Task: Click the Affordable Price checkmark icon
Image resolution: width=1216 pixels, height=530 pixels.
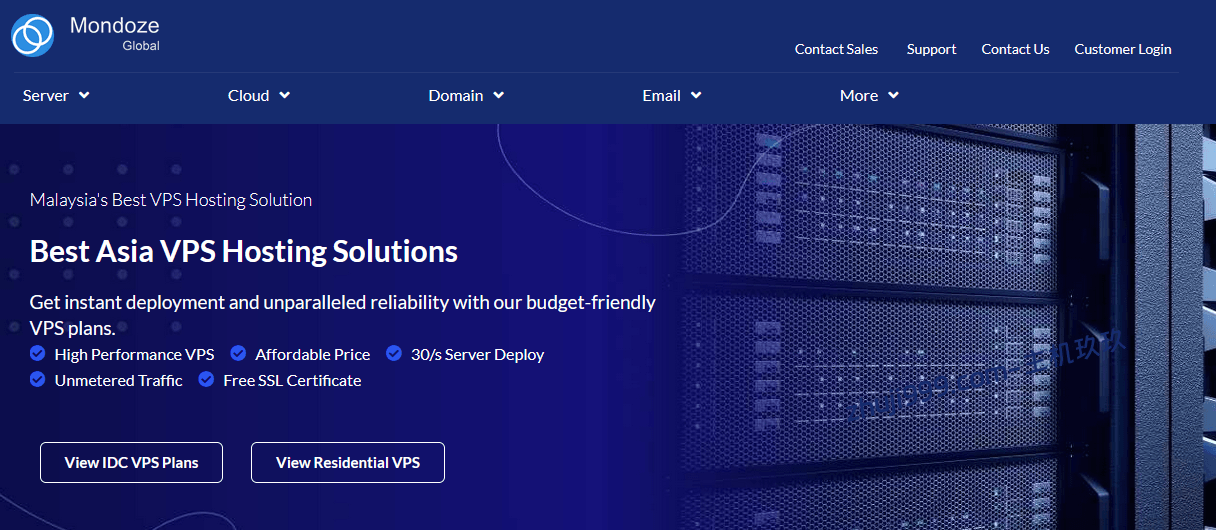Action: (x=238, y=354)
